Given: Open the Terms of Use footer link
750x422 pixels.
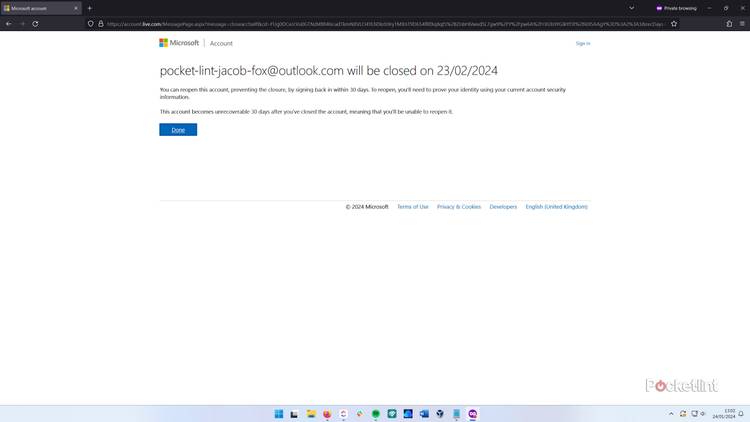Looking at the screenshot, I should point(412,207).
